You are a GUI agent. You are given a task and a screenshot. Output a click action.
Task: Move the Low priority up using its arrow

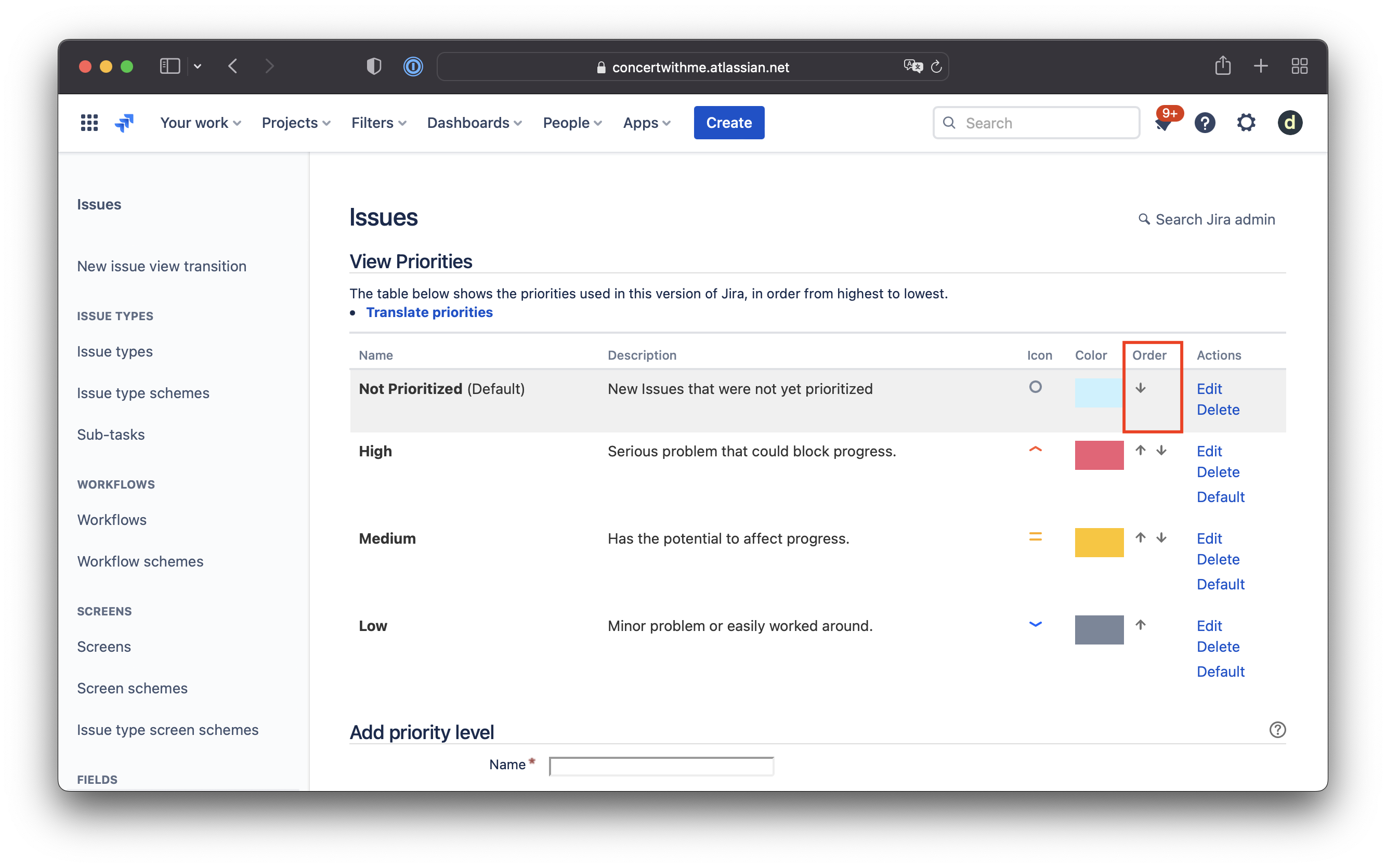pyautogui.click(x=1141, y=625)
